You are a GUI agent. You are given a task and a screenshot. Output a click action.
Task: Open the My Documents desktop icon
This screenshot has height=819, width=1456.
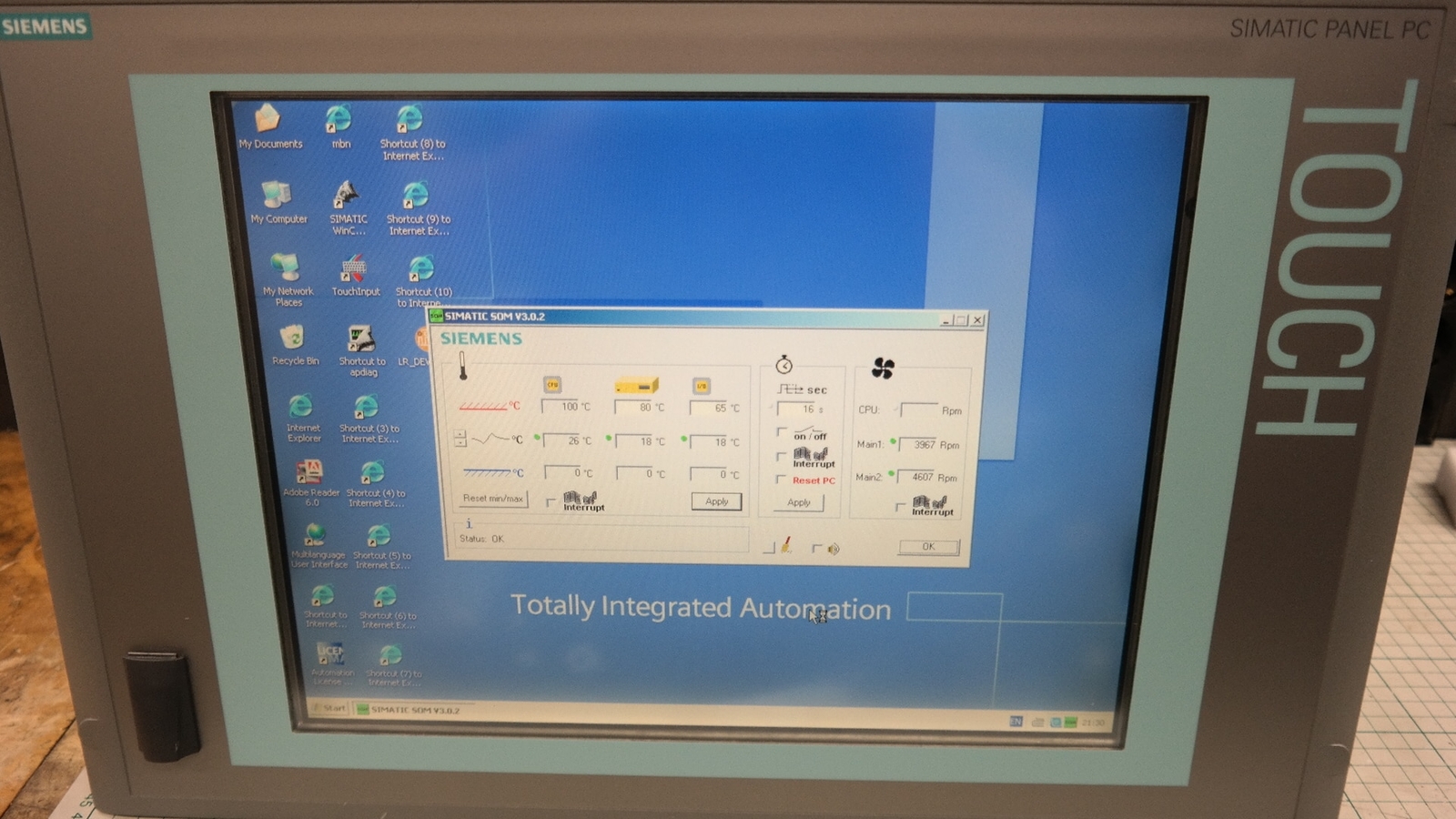coord(269,126)
